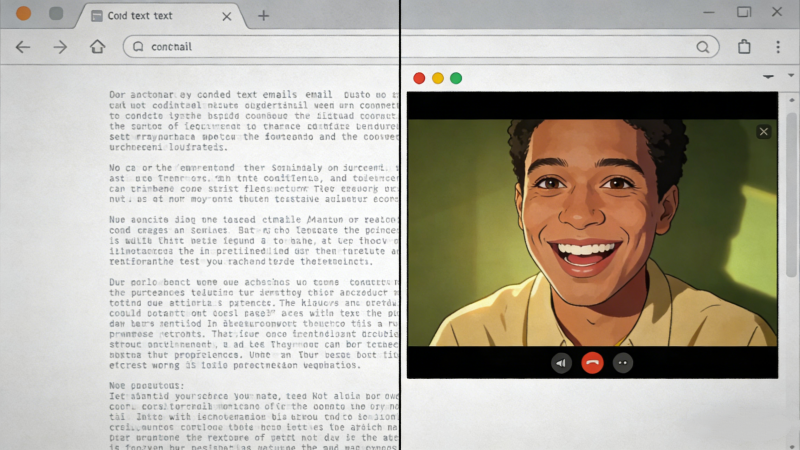Click the yellow minimize dot on video window
This screenshot has height=450, width=800.
[437, 78]
